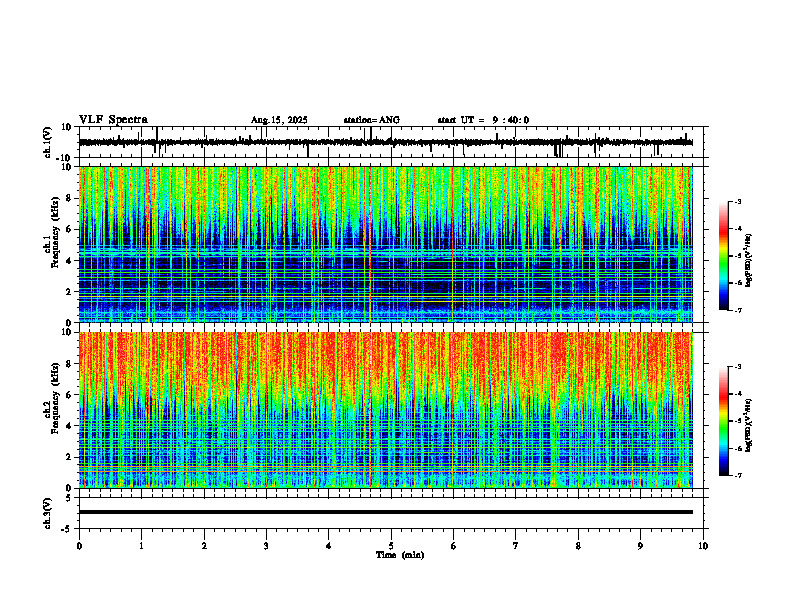Click time axis tick label "5"

point(391,546)
